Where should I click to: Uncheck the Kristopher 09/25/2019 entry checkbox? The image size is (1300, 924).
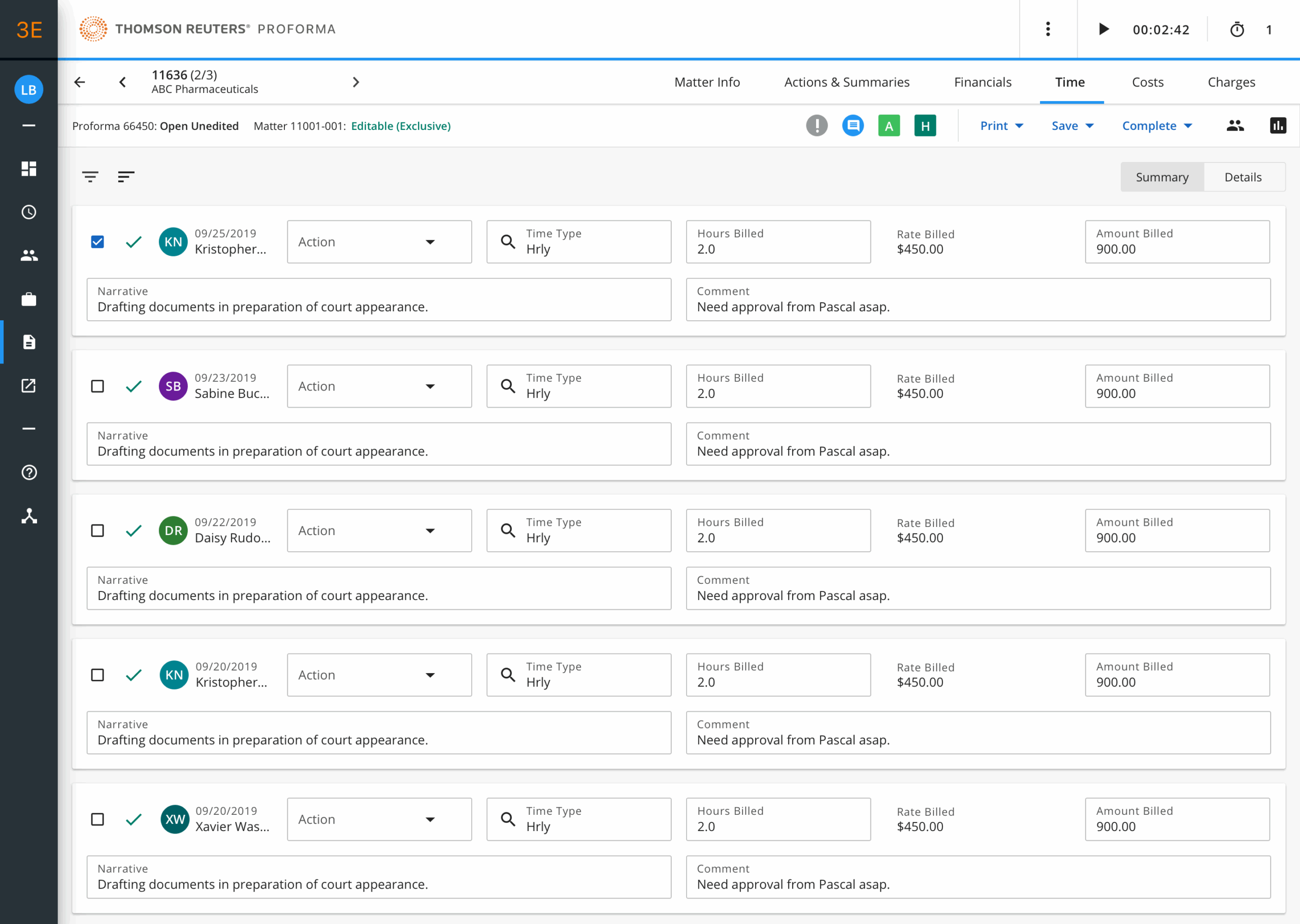pyautogui.click(x=98, y=242)
